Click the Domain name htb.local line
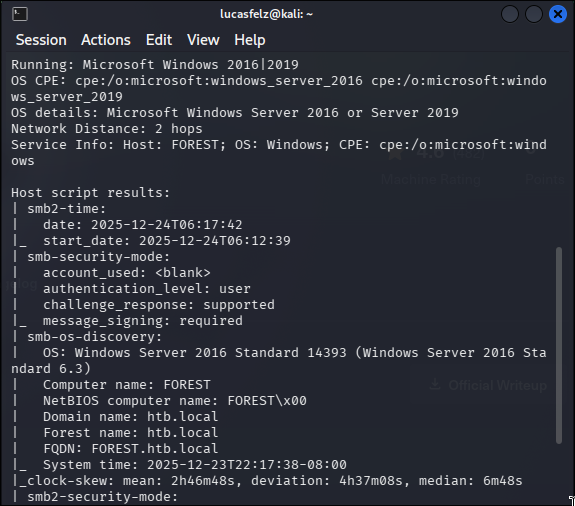This screenshot has height=506, width=575. 130,417
